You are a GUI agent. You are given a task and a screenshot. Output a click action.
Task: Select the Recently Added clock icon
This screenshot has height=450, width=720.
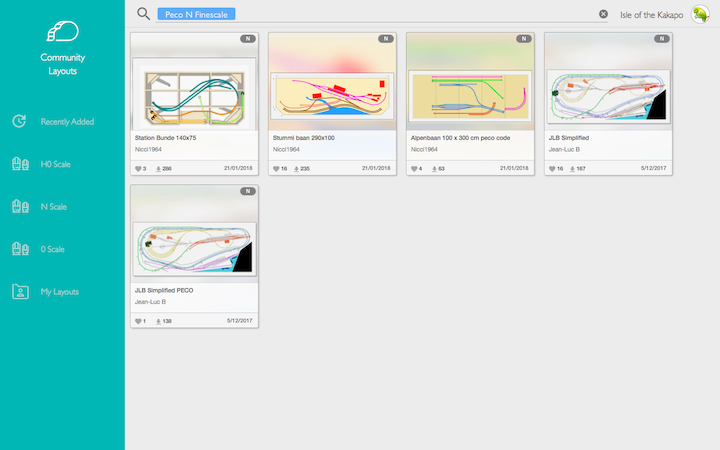pyautogui.click(x=19, y=122)
